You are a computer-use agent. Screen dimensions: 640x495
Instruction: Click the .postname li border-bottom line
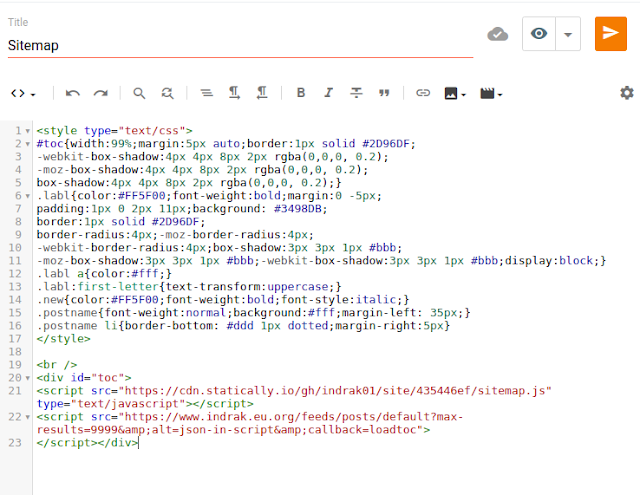coord(243,326)
